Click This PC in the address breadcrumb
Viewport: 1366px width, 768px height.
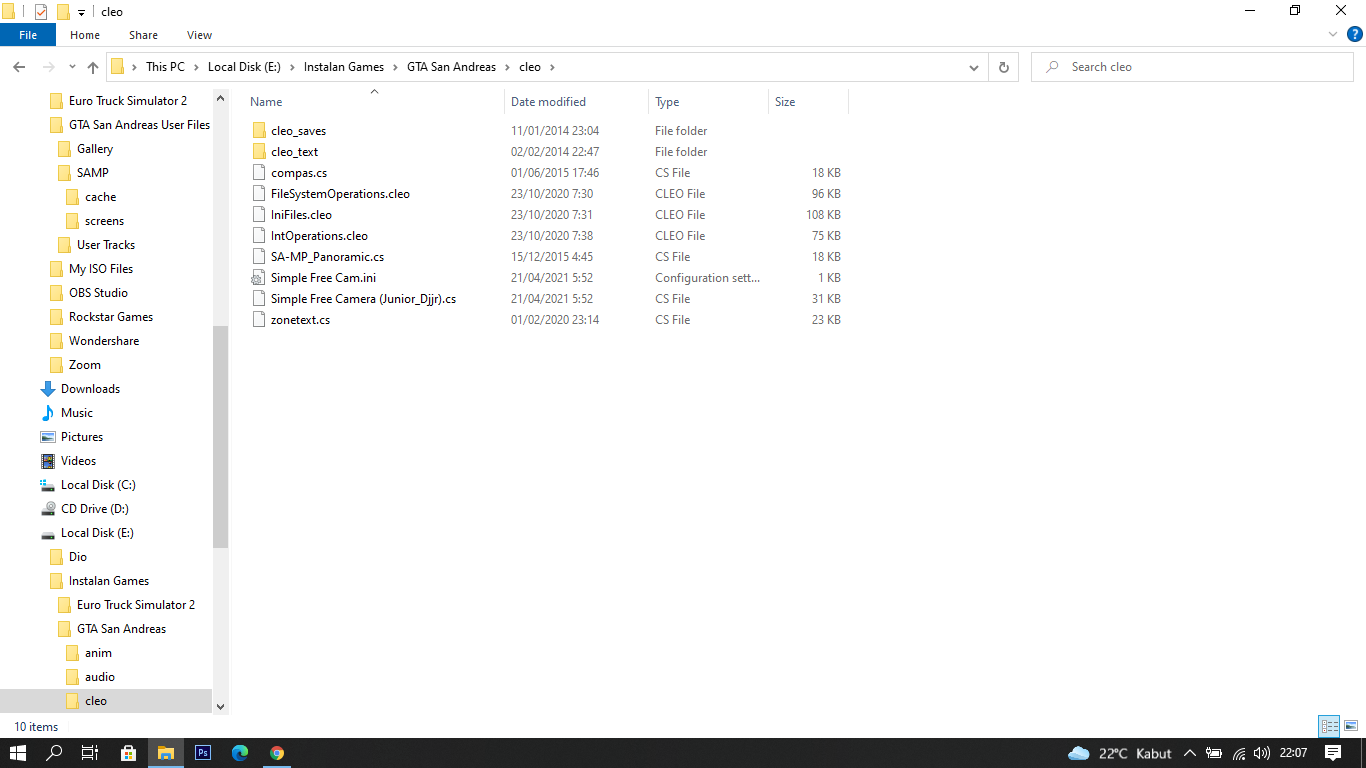pyautogui.click(x=165, y=67)
